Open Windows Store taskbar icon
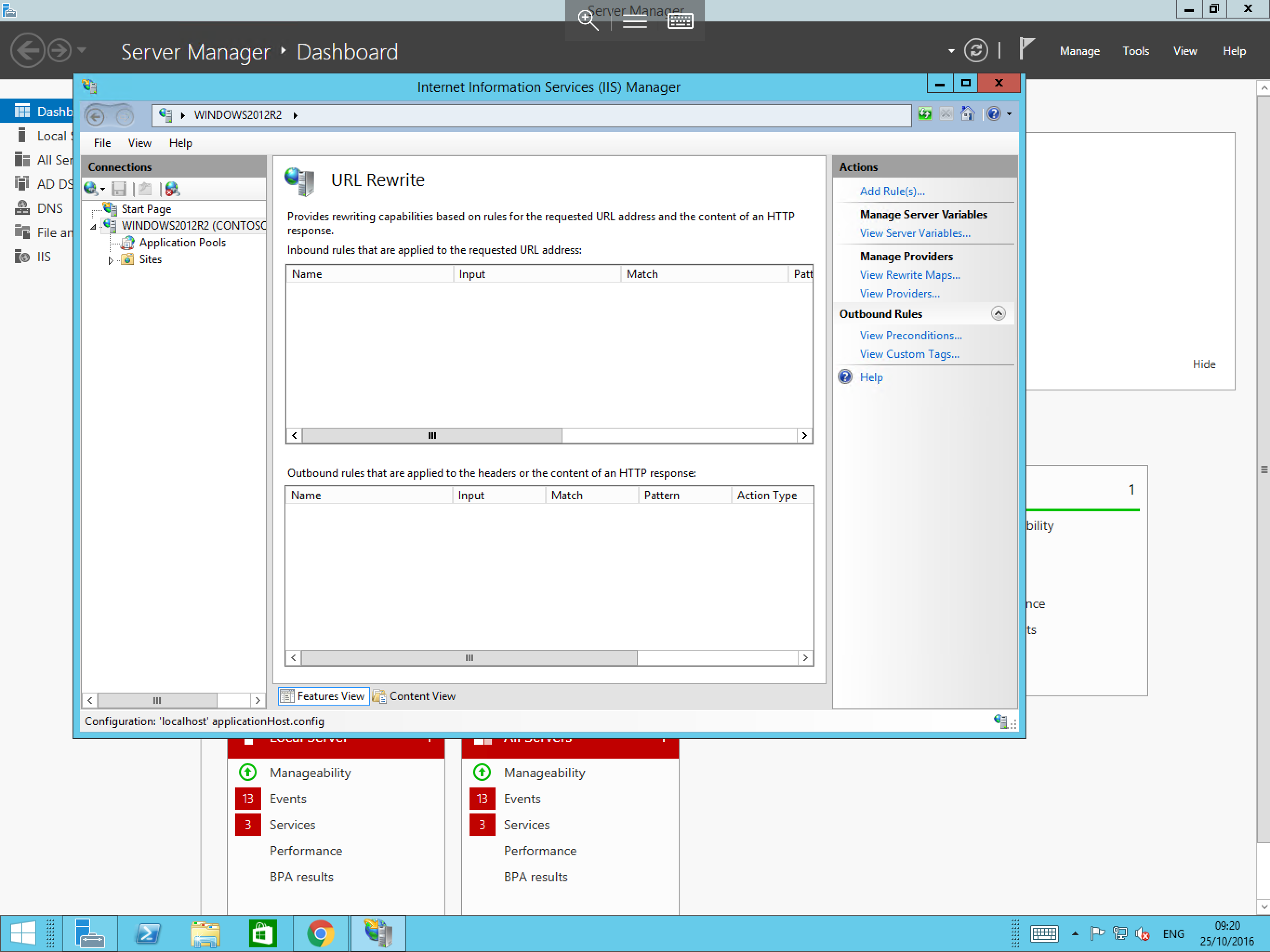This screenshot has height=952, width=1270. coord(262,933)
